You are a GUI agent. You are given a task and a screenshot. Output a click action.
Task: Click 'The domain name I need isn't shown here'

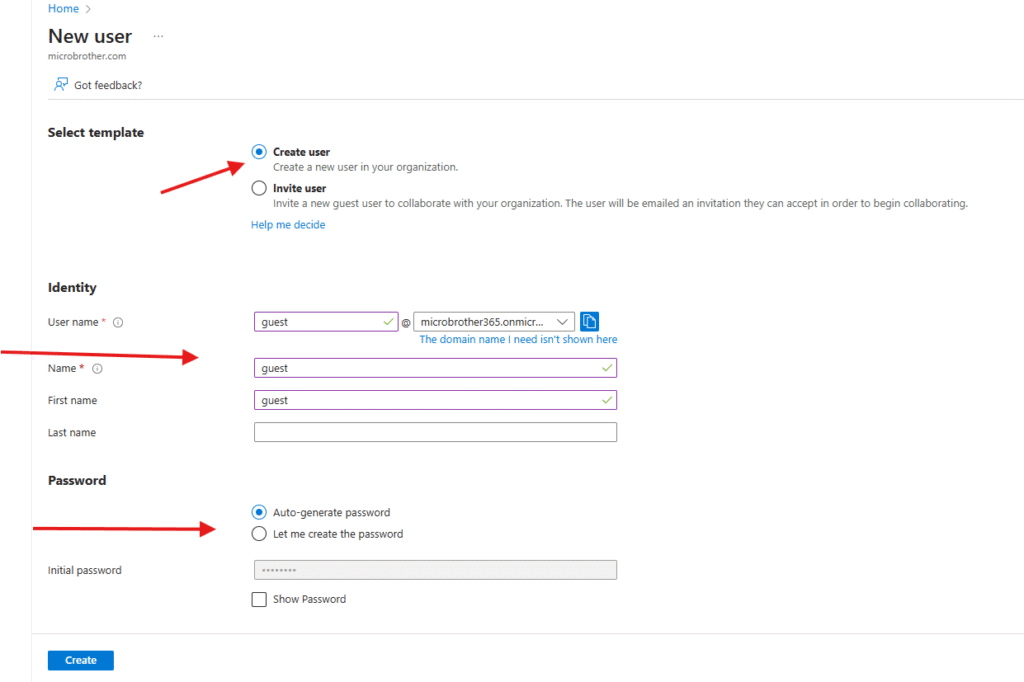(518, 340)
